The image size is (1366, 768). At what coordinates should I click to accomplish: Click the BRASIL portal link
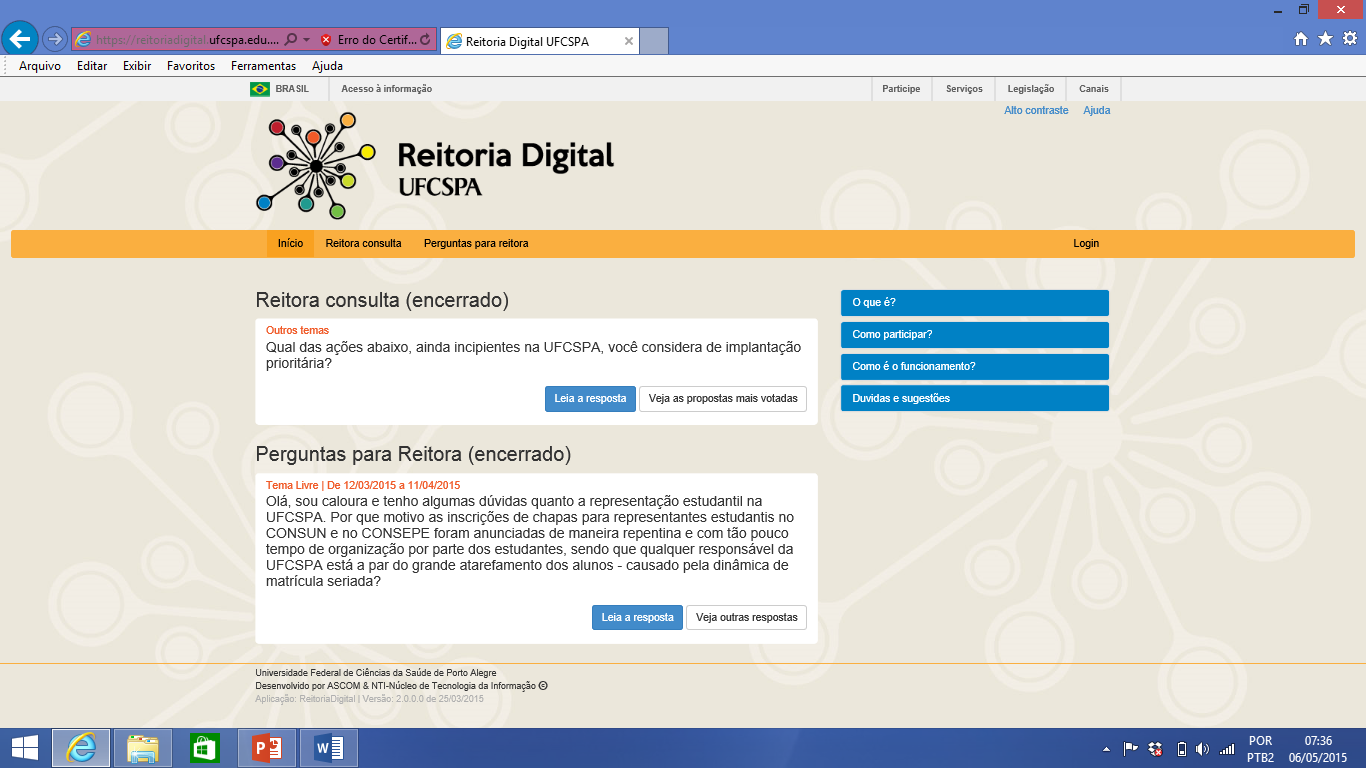coord(292,89)
